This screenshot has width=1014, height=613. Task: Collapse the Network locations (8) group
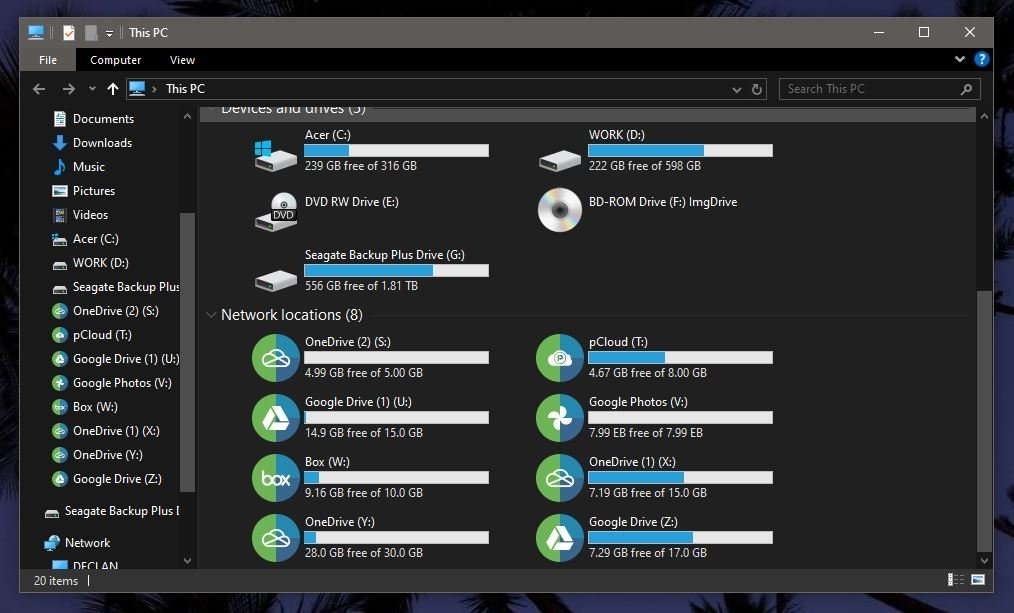coord(211,315)
